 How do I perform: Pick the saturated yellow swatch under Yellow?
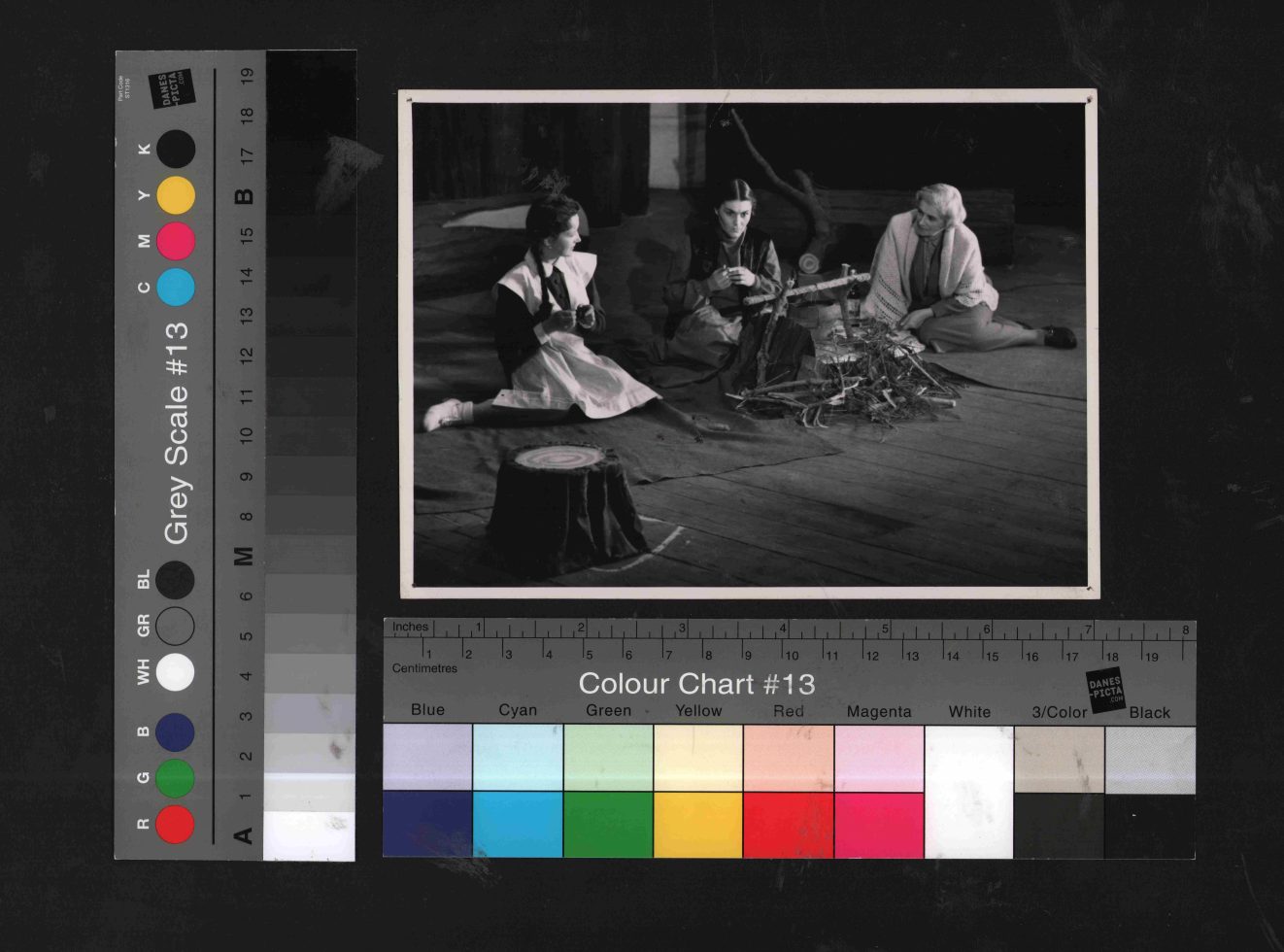pyautogui.click(x=698, y=824)
